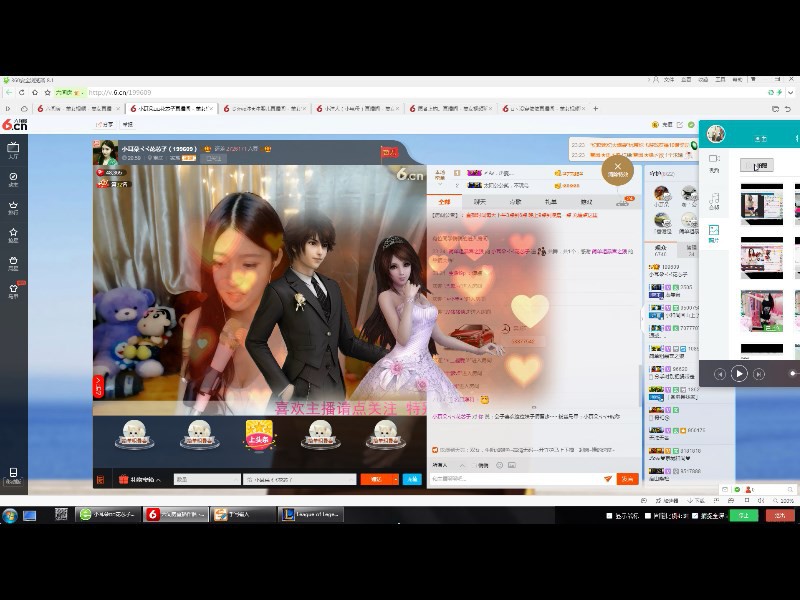
Task: Open the pictures section in side panel
Action: (x=714, y=234)
